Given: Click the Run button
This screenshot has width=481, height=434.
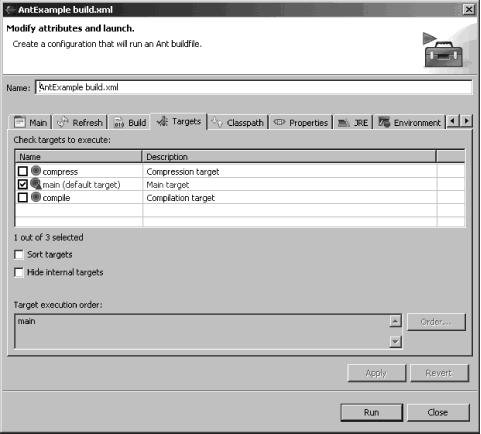Looking at the screenshot, I should [x=372, y=413].
